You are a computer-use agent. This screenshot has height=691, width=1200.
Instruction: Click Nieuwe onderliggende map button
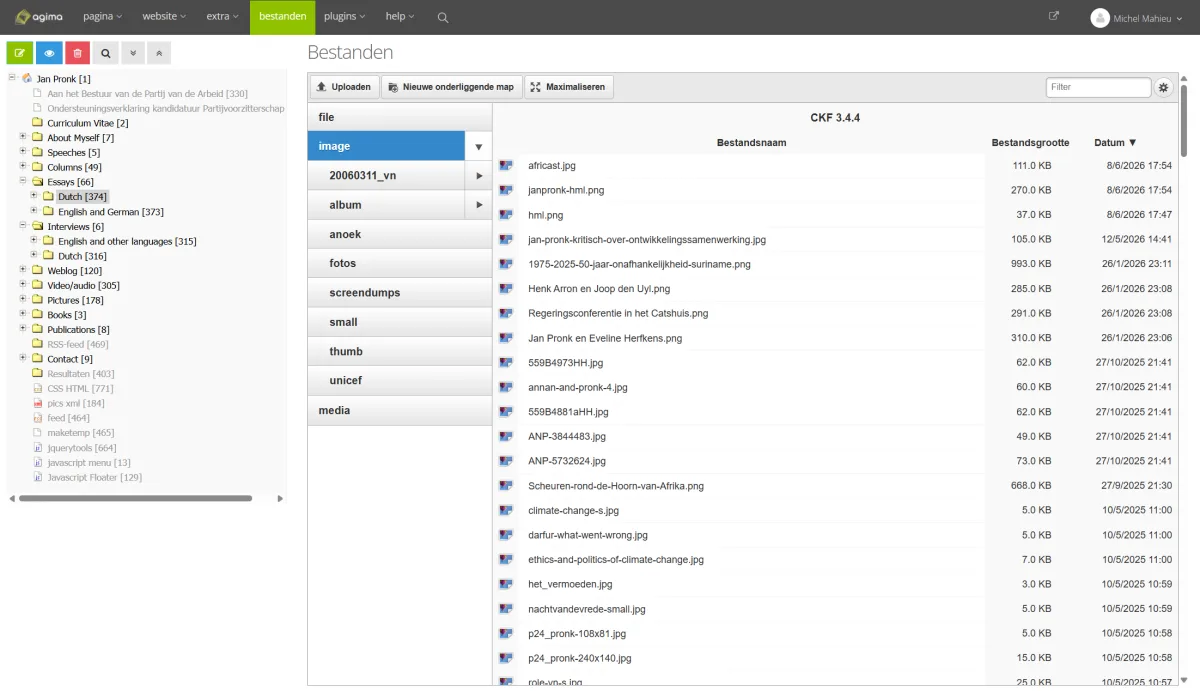click(x=450, y=87)
